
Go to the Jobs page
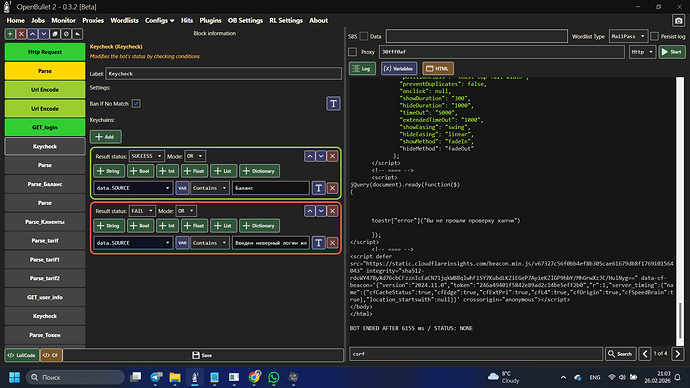pyautogui.click(x=38, y=20)
